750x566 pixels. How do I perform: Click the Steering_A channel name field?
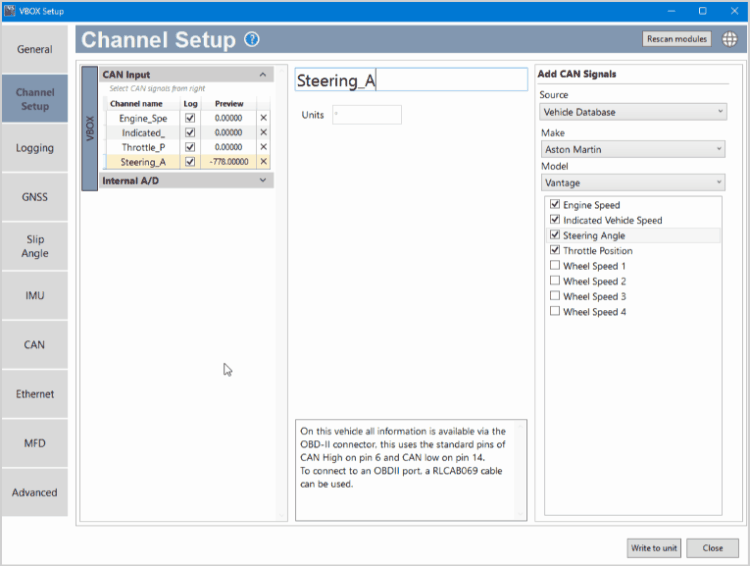click(411, 80)
